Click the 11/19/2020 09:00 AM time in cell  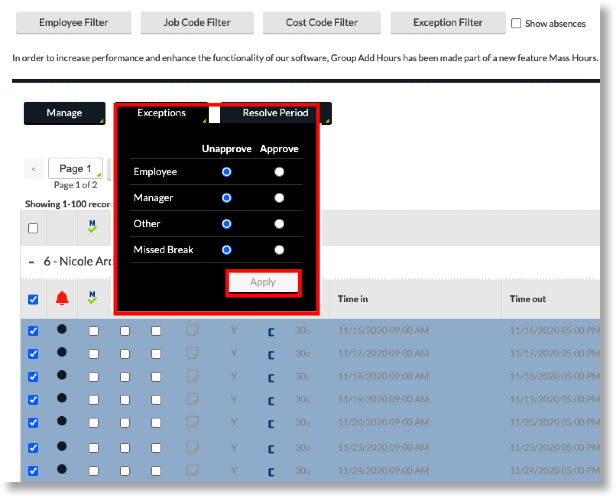[383, 399]
